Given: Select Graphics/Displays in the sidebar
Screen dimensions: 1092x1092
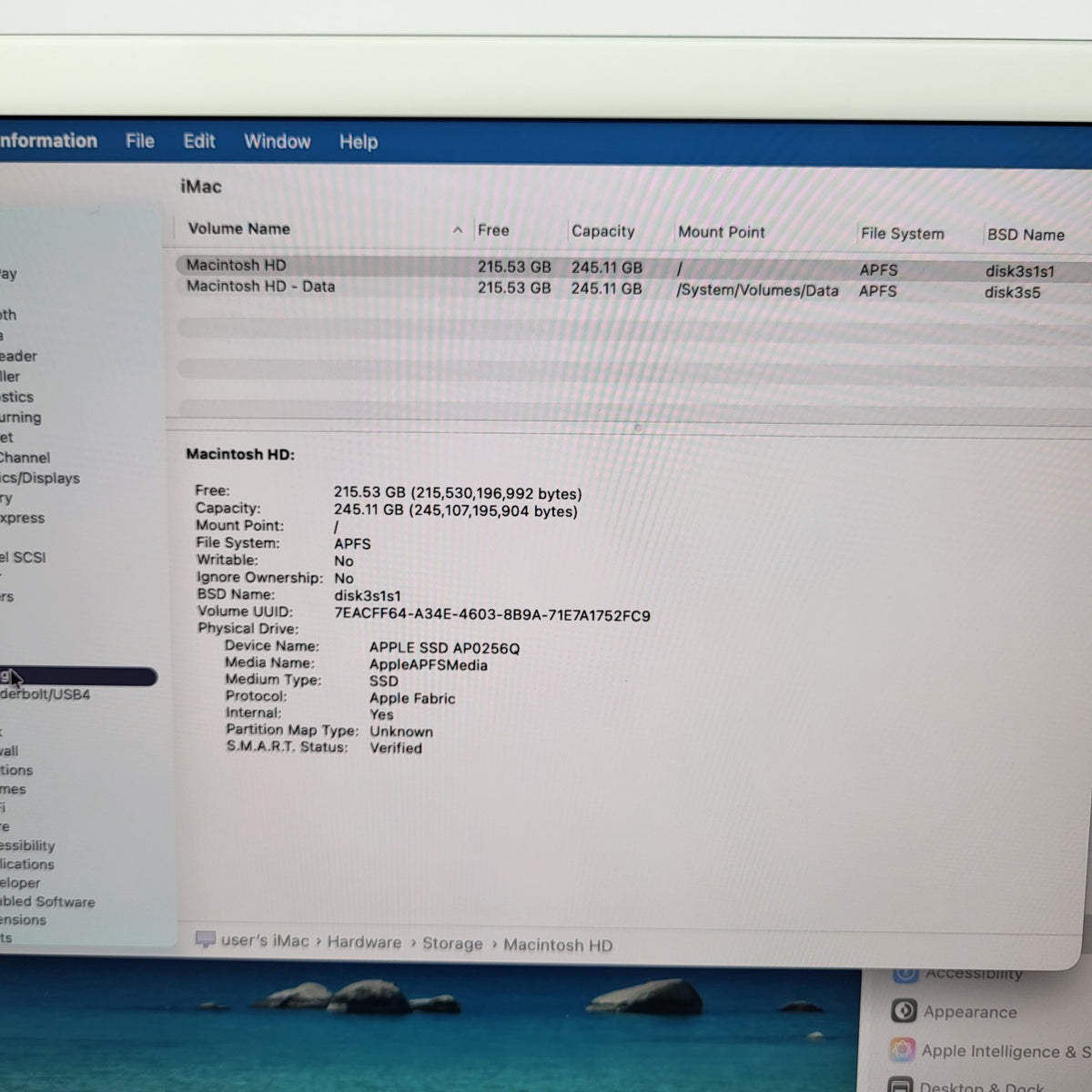Looking at the screenshot, I should 40,478.
